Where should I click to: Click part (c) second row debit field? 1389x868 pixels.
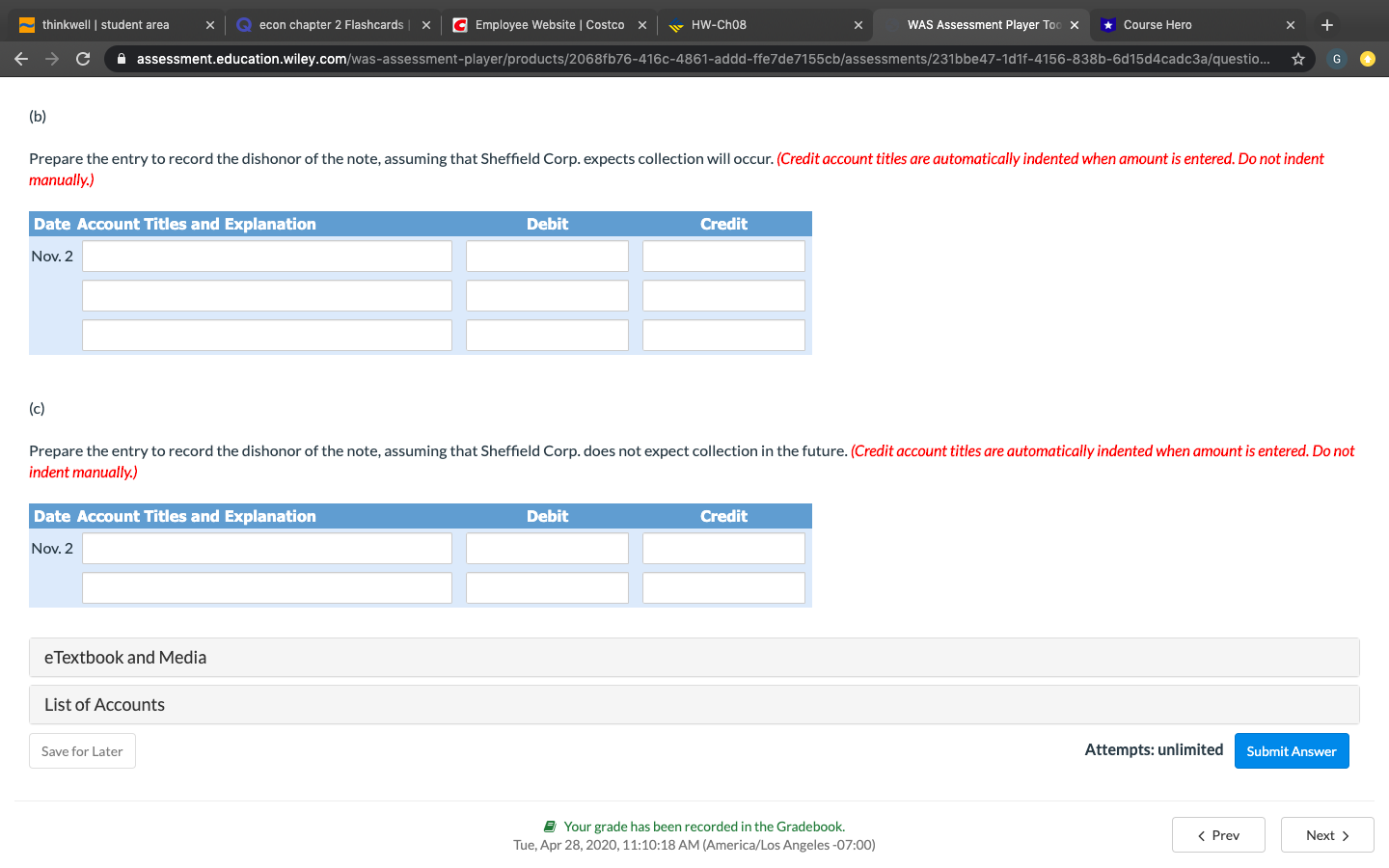tap(547, 588)
